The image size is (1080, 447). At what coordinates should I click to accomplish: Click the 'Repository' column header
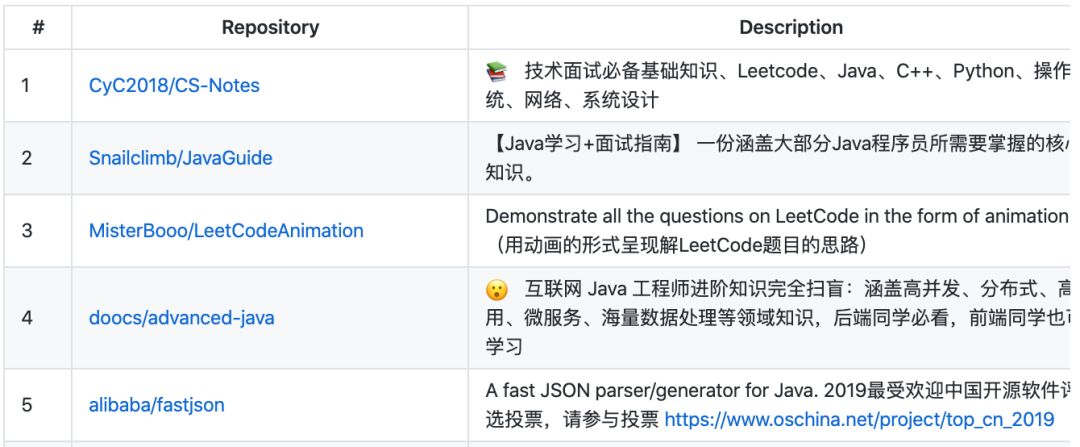270,28
